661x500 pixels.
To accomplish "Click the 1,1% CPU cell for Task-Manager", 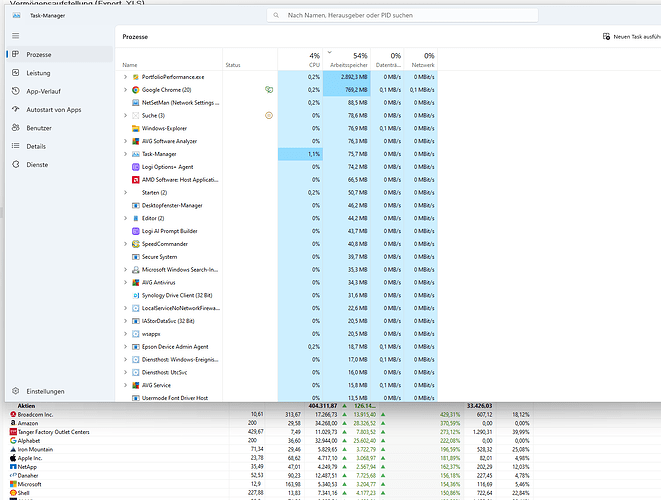I will pos(300,154).
